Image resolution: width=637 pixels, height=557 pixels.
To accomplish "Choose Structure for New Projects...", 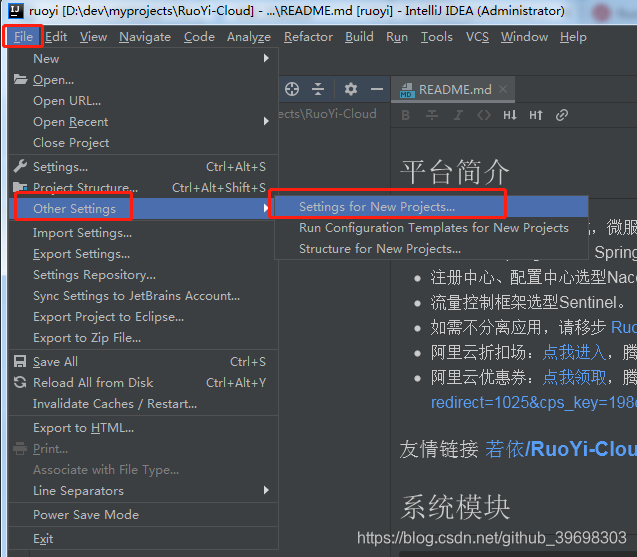I will (431, 248).
